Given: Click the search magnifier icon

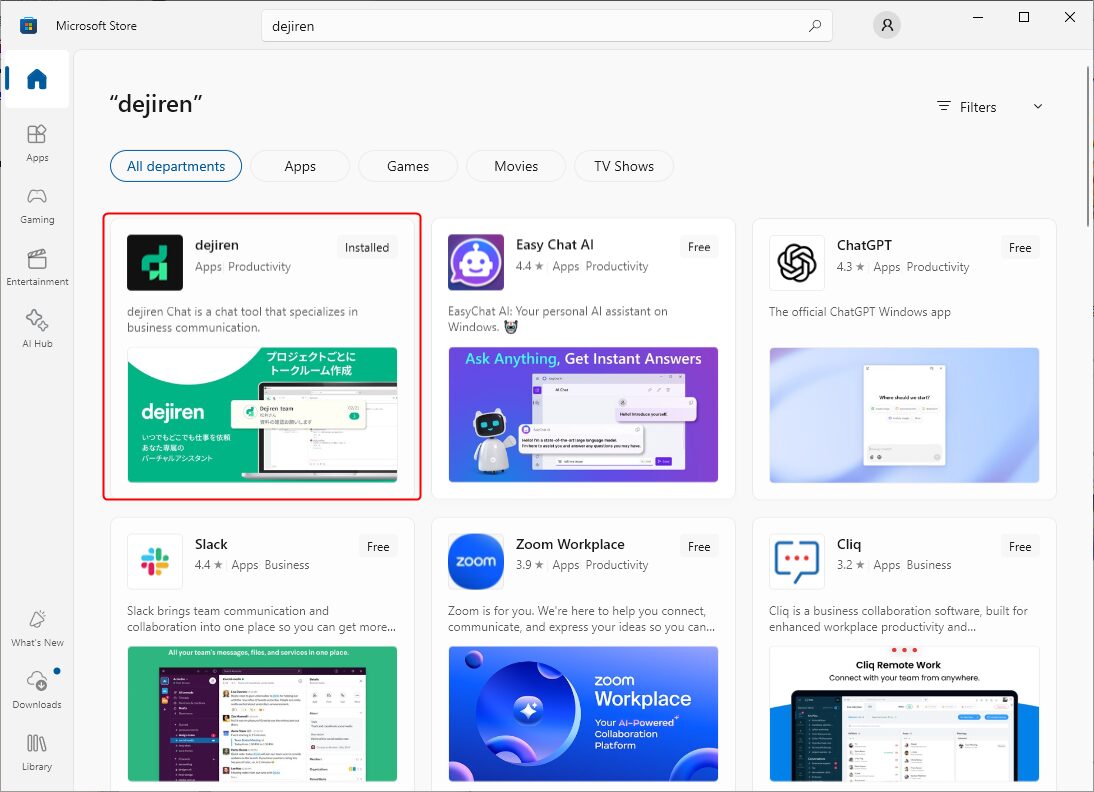Looking at the screenshot, I should 814,26.
